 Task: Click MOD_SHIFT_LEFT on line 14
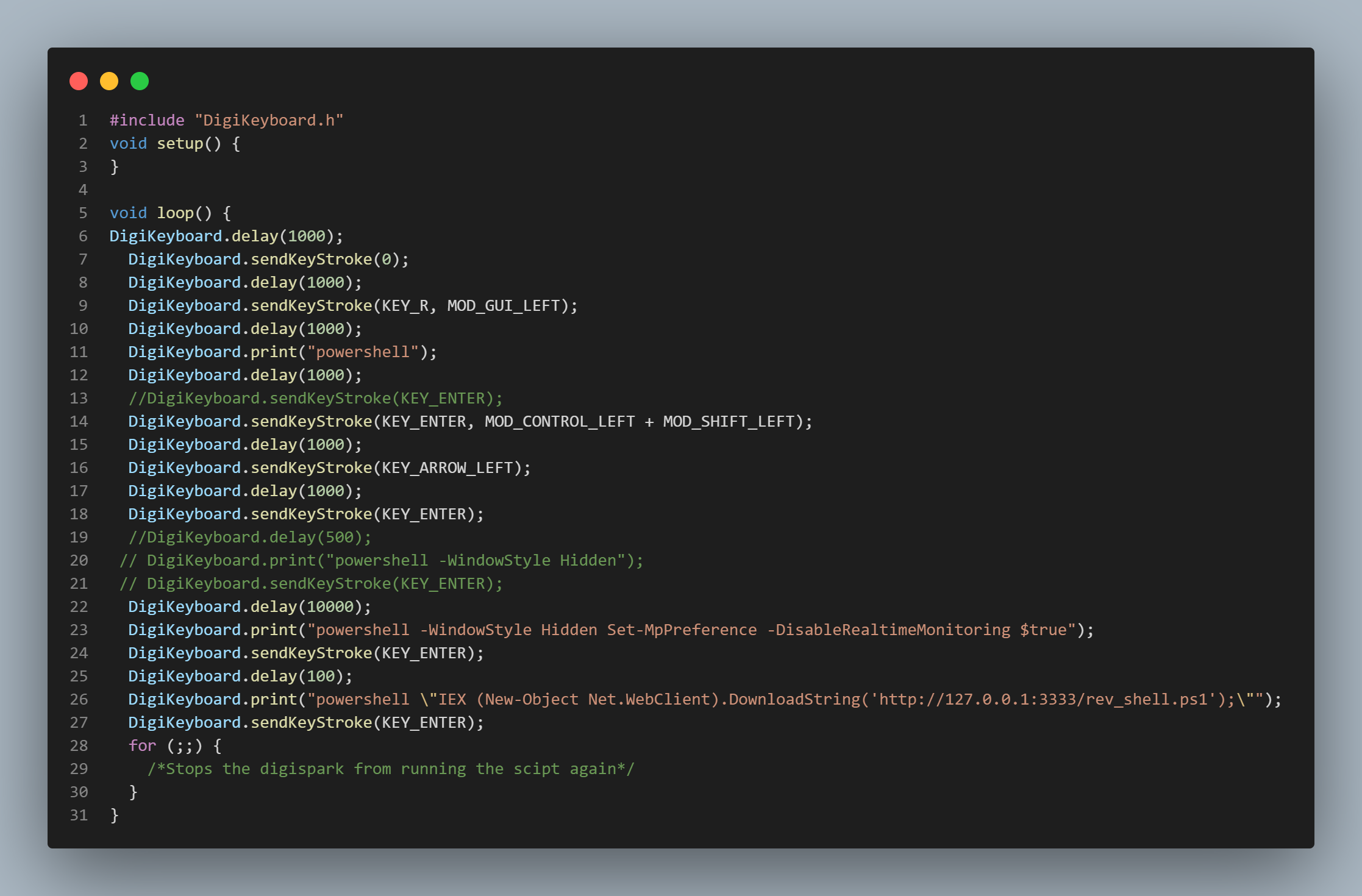click(x=729, y=421)
